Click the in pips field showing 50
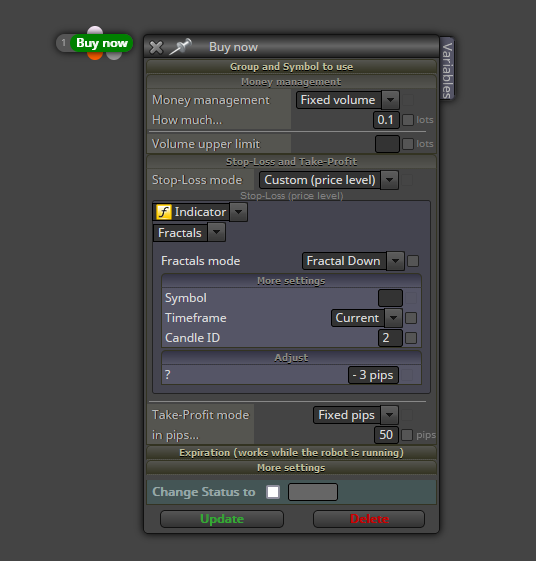The height and width of the screenshot is (561, 536). (386, 435)
